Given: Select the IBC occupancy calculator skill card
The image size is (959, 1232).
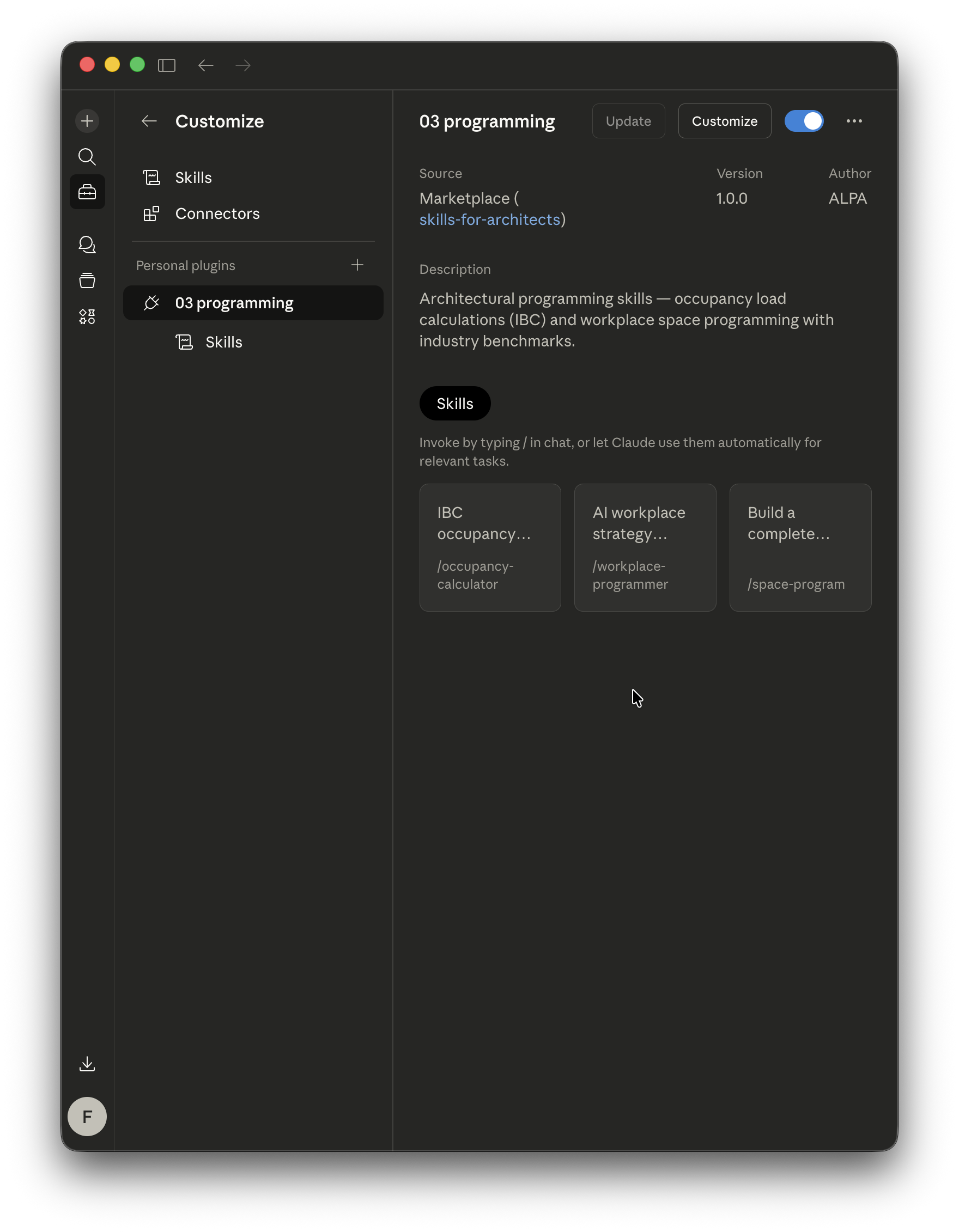Looking at the screenshot, I should 489,547.
